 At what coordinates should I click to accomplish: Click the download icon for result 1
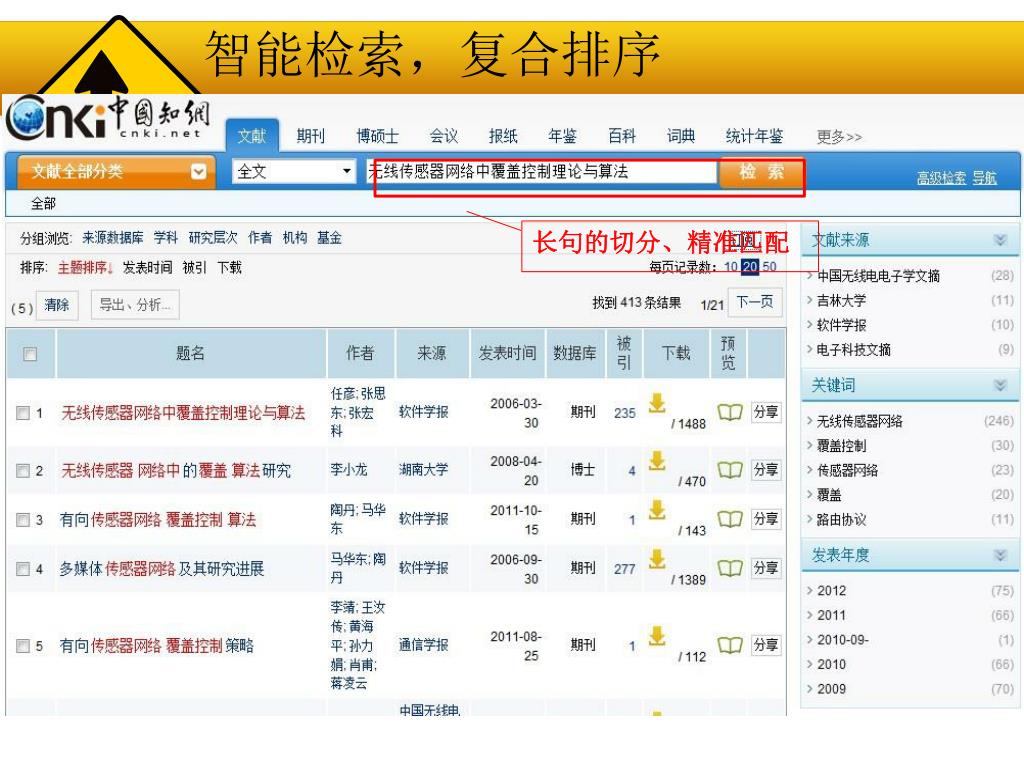coord(657,402)
